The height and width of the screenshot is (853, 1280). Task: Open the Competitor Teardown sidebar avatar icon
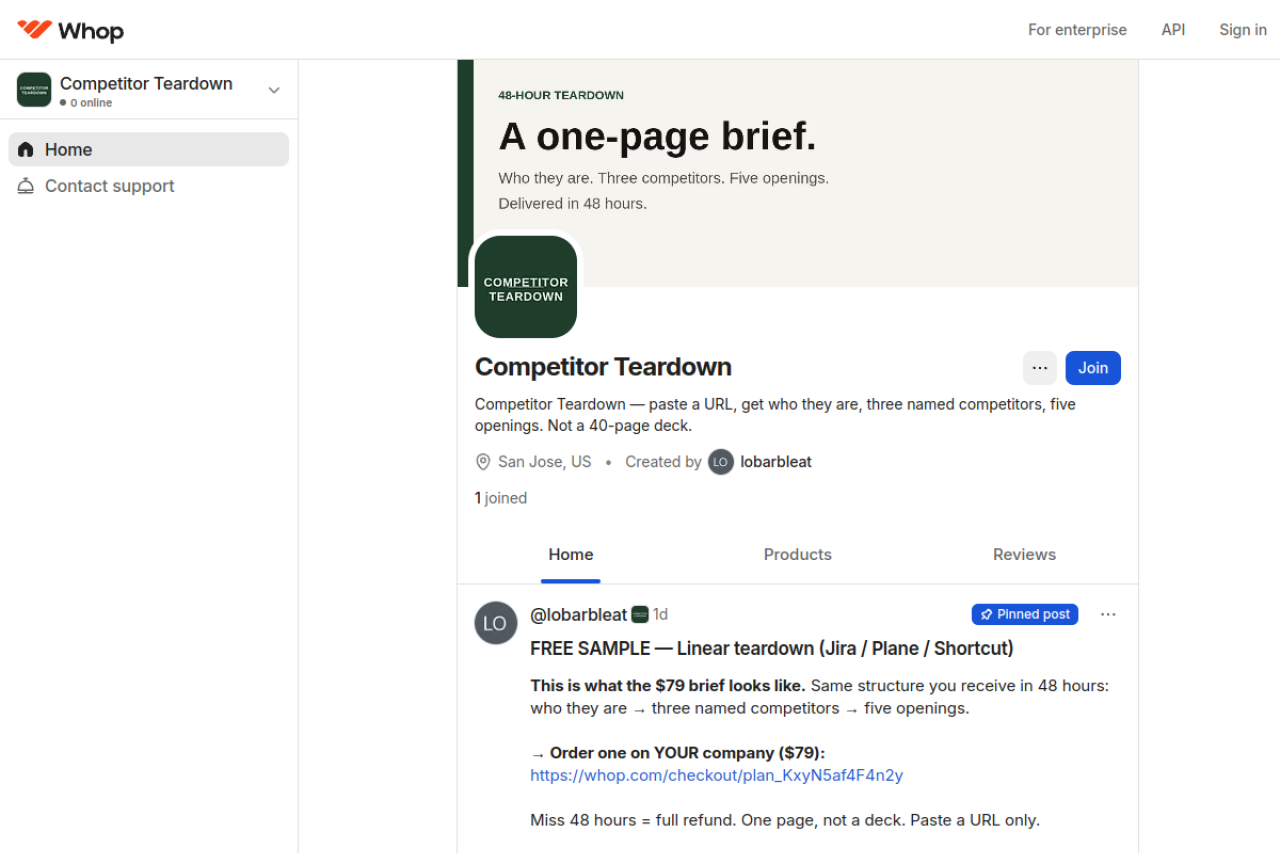coord(34,90)
